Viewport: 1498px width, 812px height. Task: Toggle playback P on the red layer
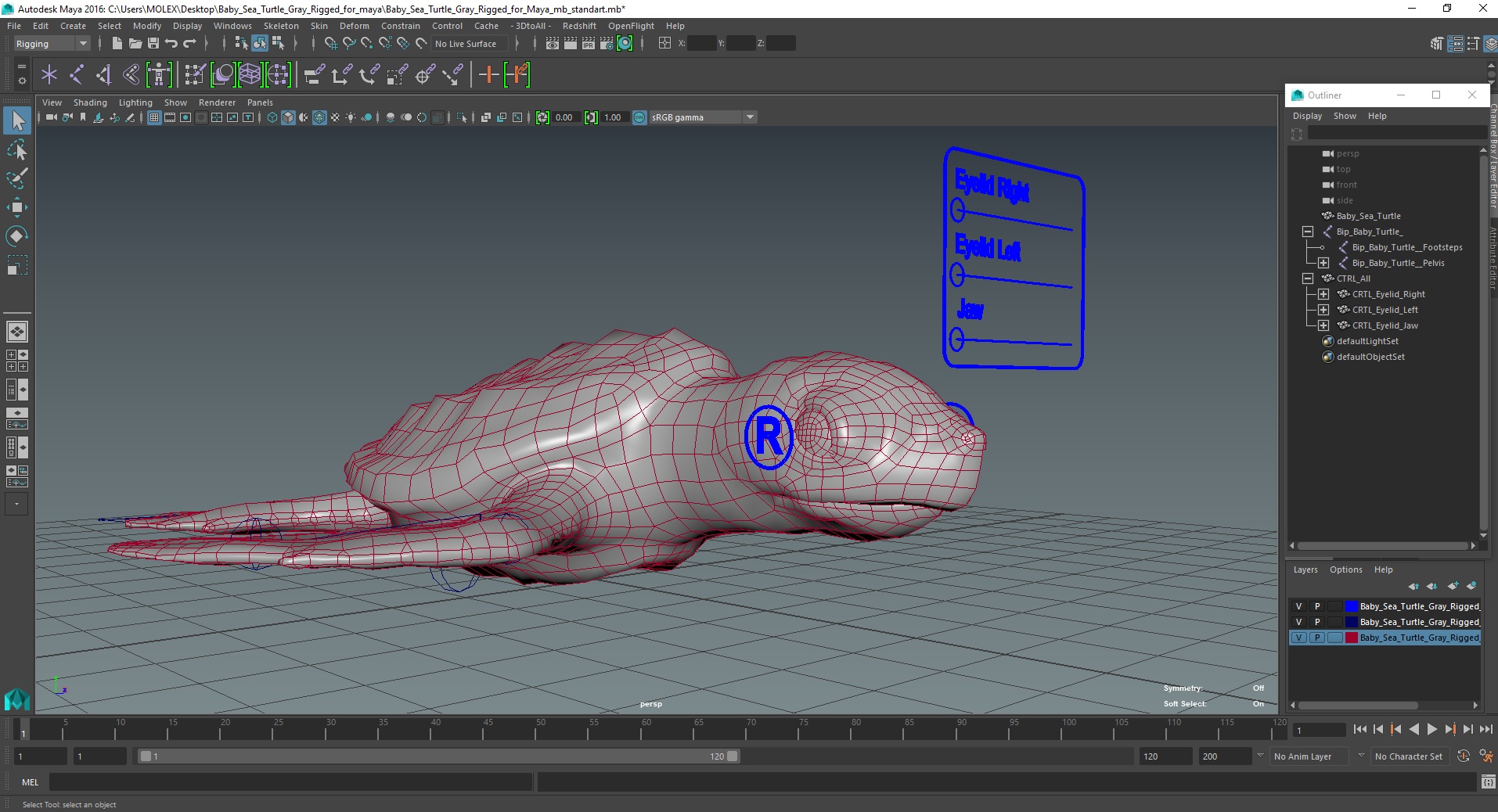[x=1317, y=638]
